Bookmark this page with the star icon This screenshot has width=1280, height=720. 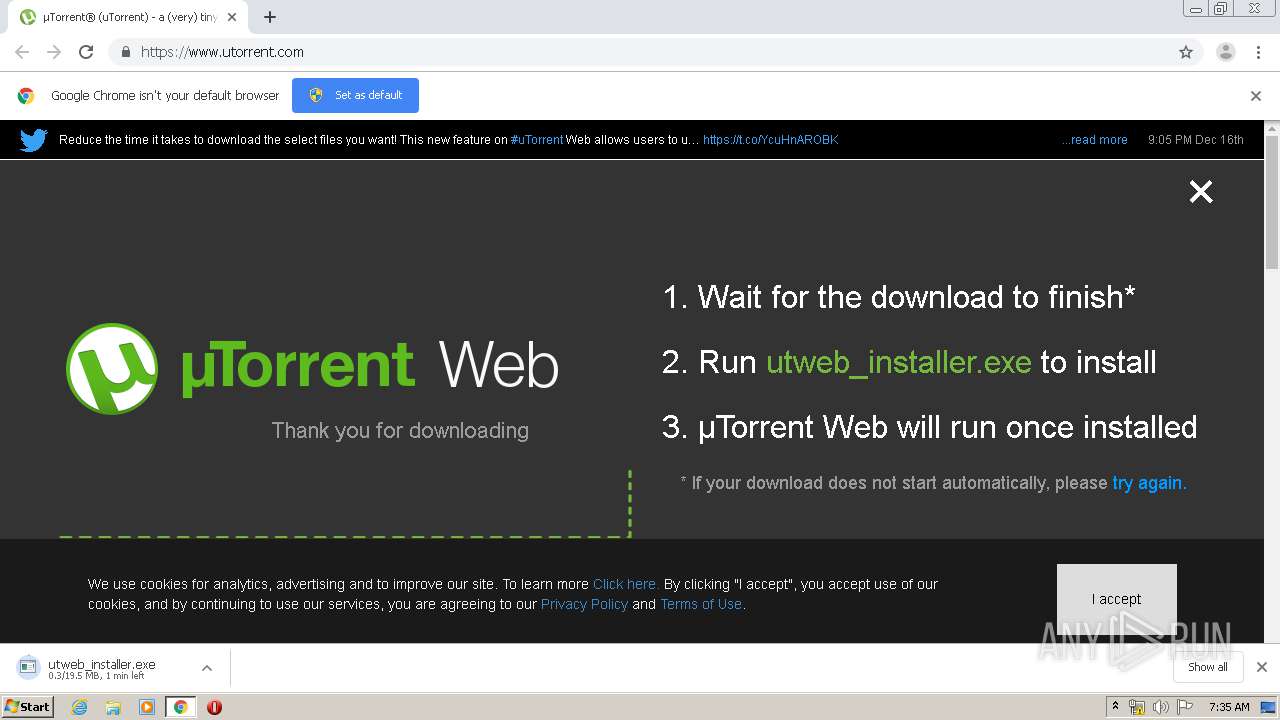(x=1186, y=52)
